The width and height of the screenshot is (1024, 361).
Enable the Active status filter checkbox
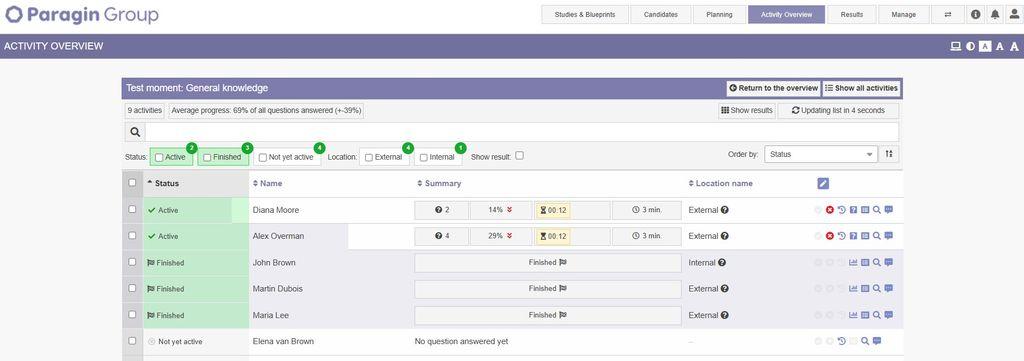pos(159,157)
